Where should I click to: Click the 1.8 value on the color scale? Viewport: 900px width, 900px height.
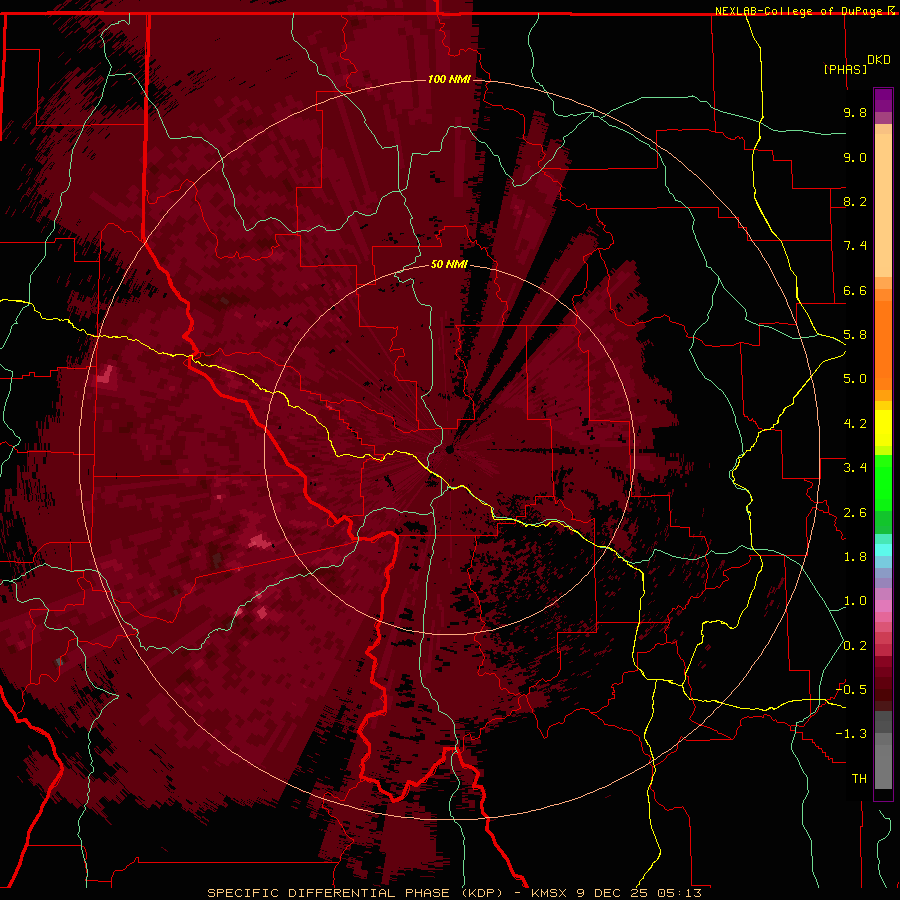point(855,557)
